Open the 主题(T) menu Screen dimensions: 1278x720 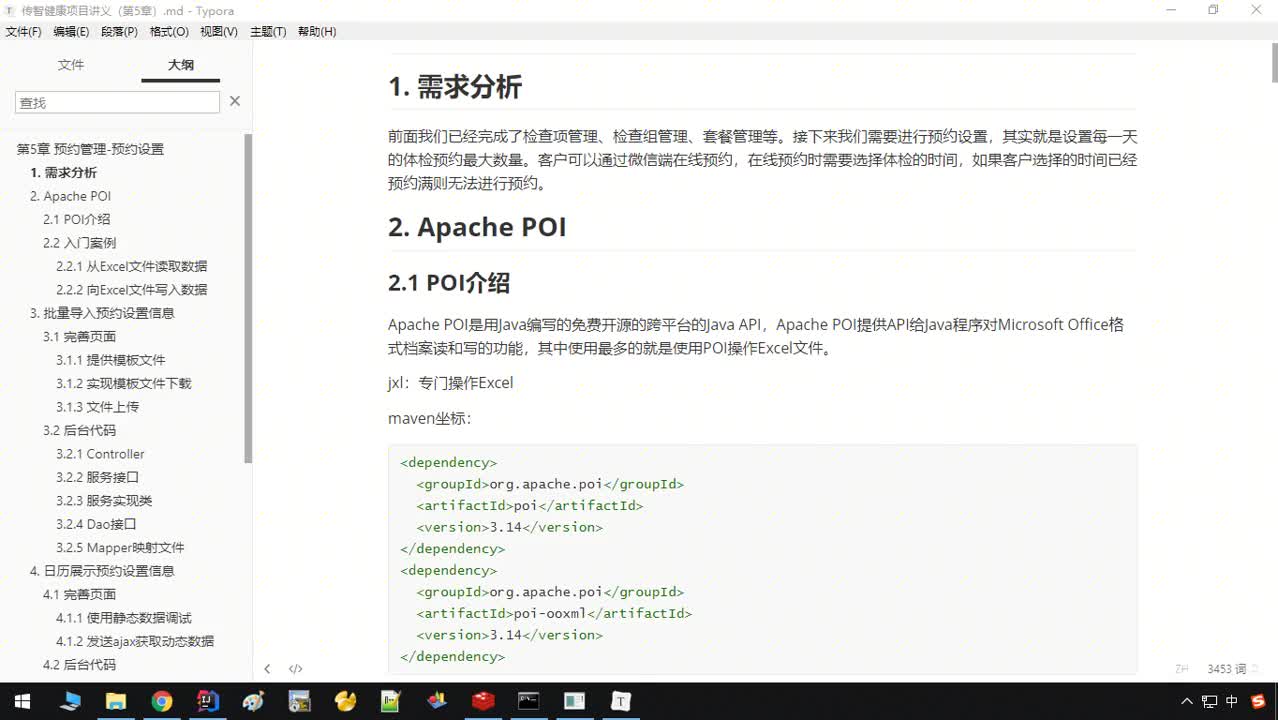268,32
